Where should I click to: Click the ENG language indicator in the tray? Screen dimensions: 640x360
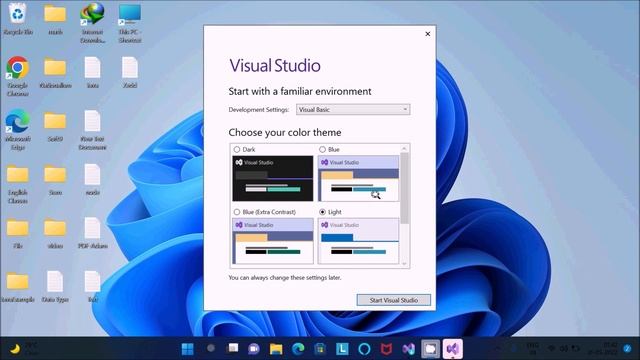coord(533,349)
